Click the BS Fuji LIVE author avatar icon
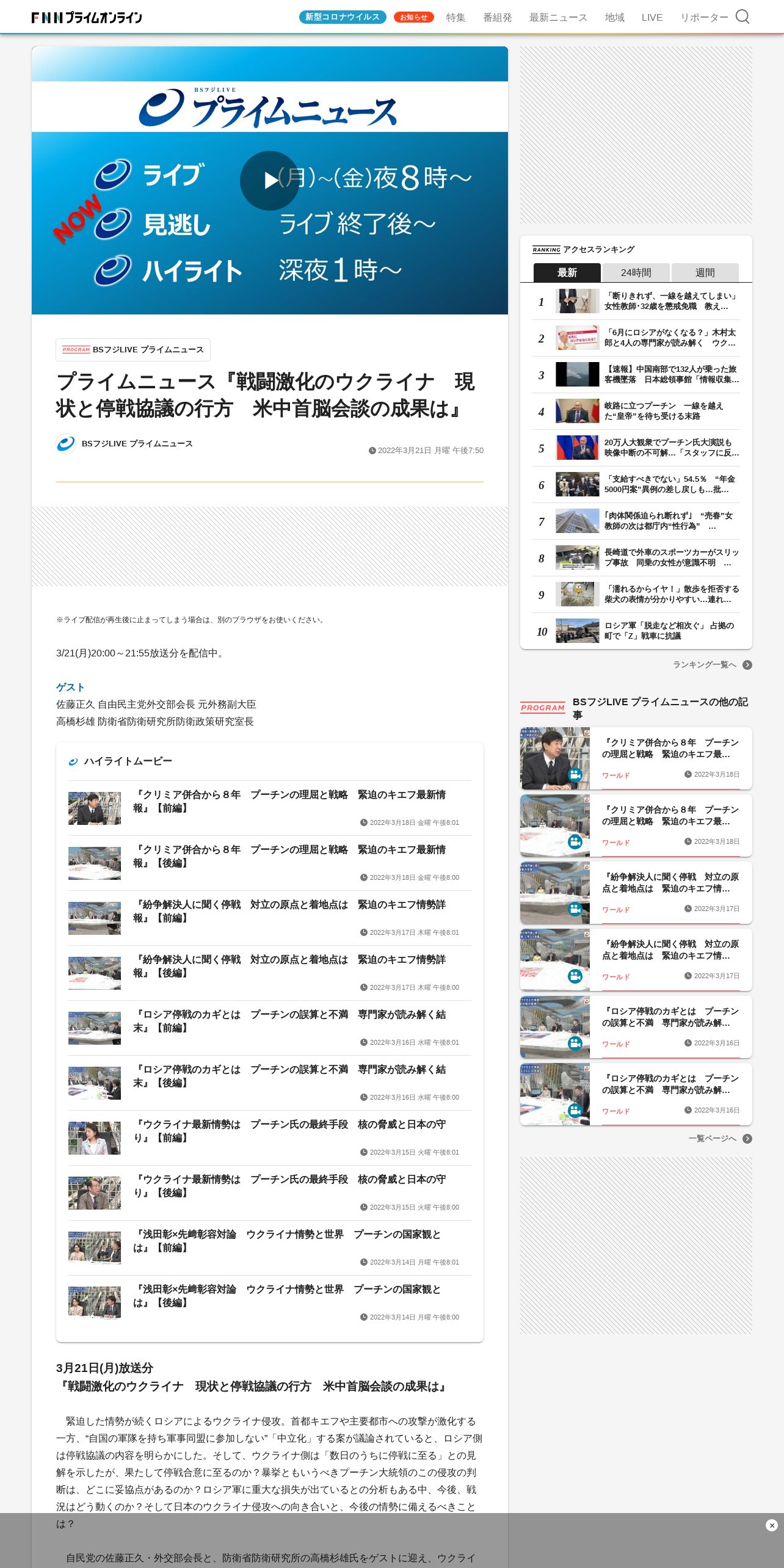The width and height of the screenshot is (784, 1568). tap(66, 444)
